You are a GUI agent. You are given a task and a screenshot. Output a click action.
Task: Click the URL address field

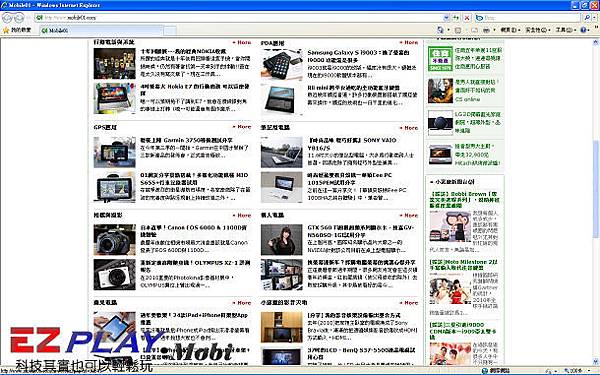[243, 18]
